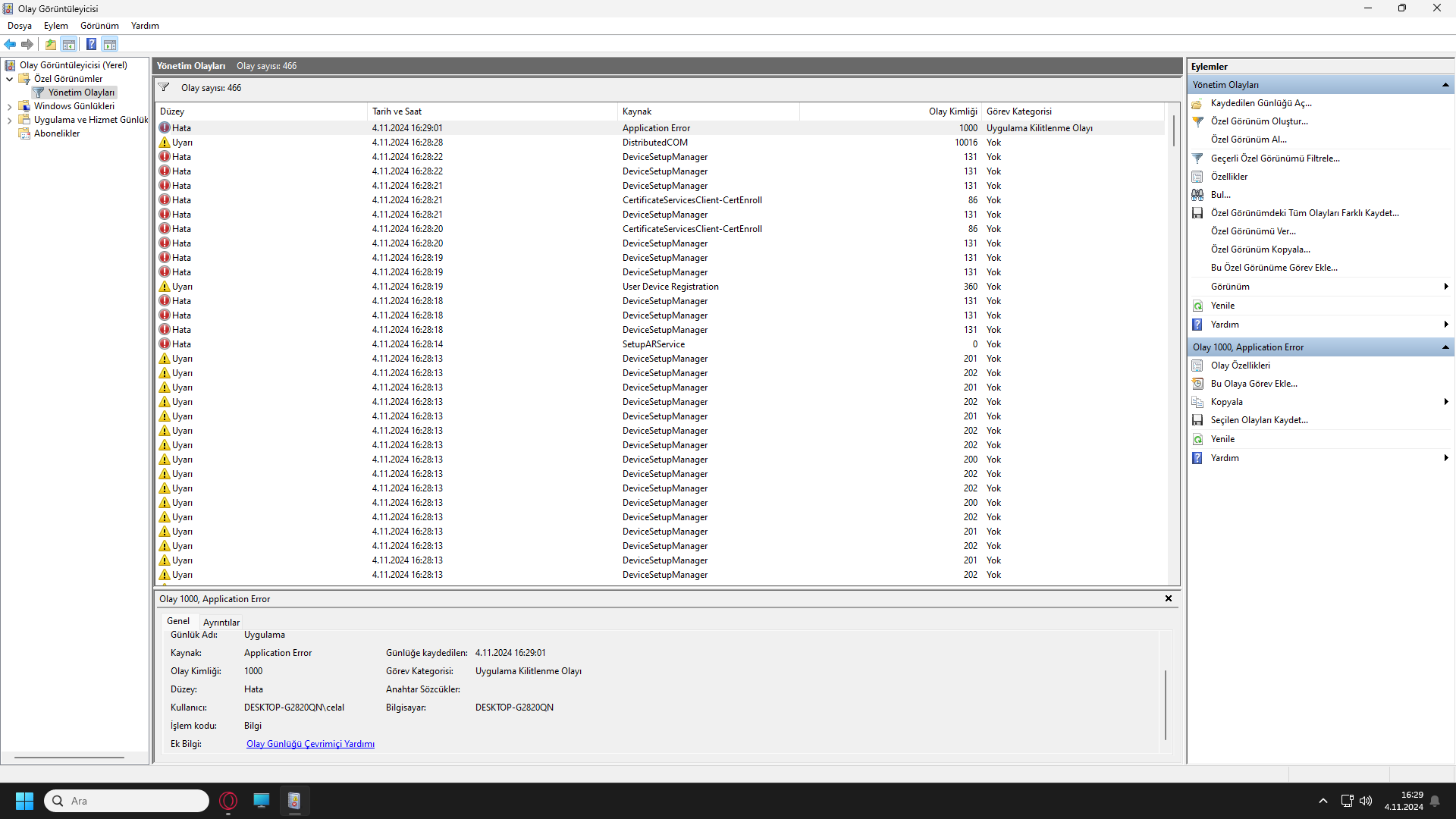Open the Eylem menu
This screenshot has height=819, width=1456.
tap(55, 26)
